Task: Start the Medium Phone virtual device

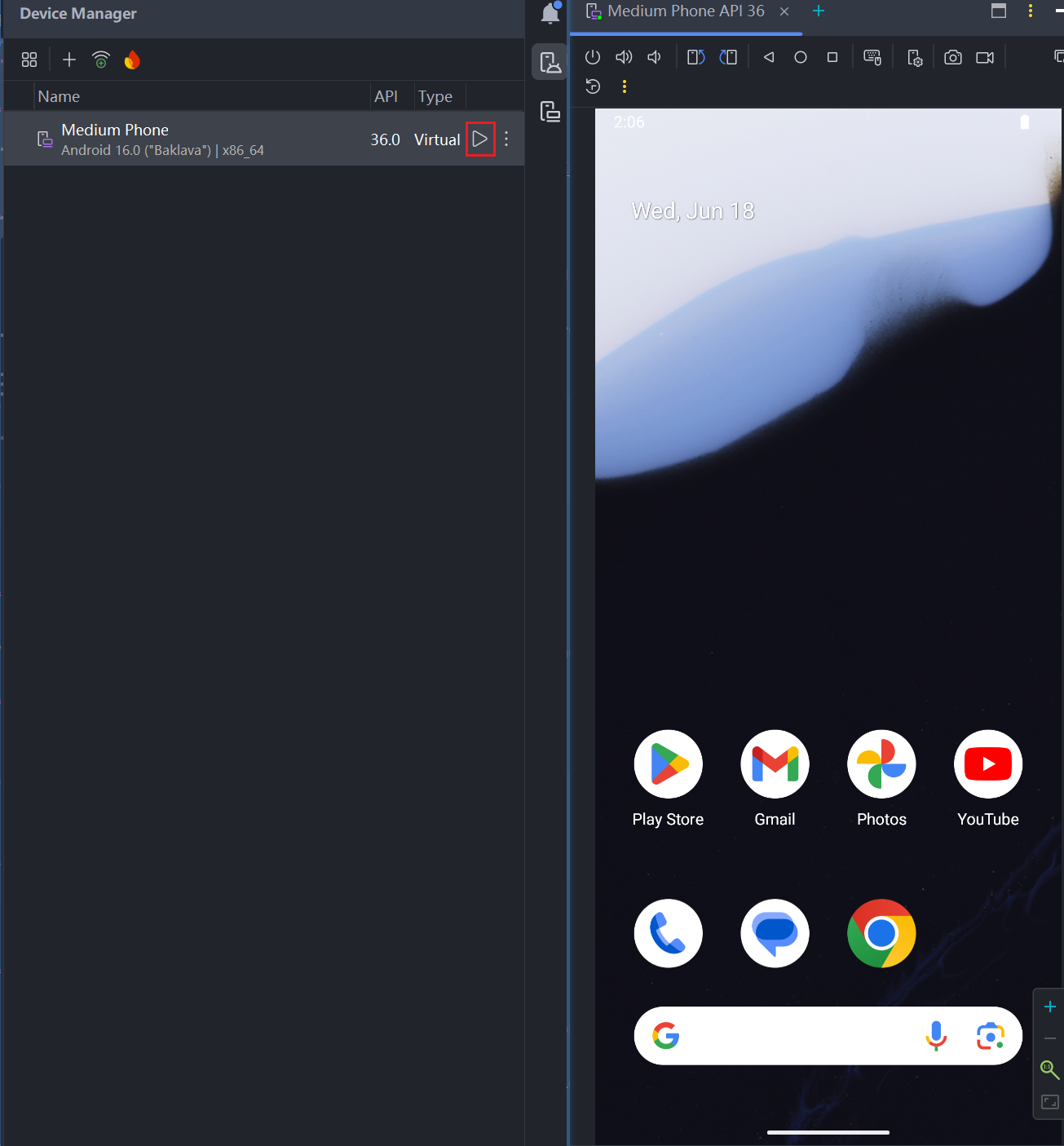Action: (480, 139)
